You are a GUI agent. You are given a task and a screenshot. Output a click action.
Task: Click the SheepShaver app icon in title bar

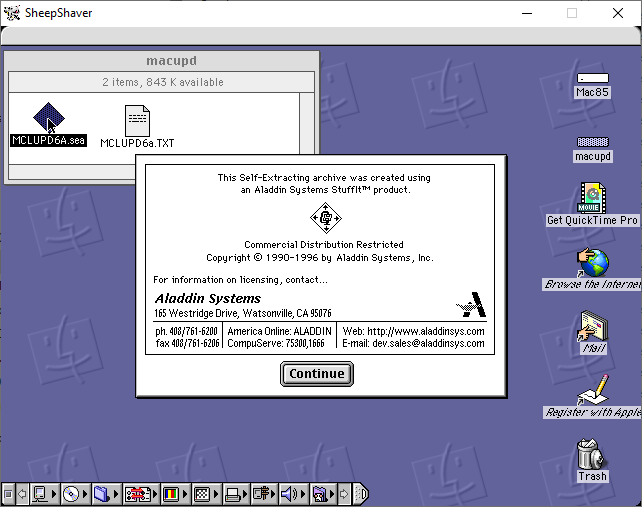click(12, 13)
